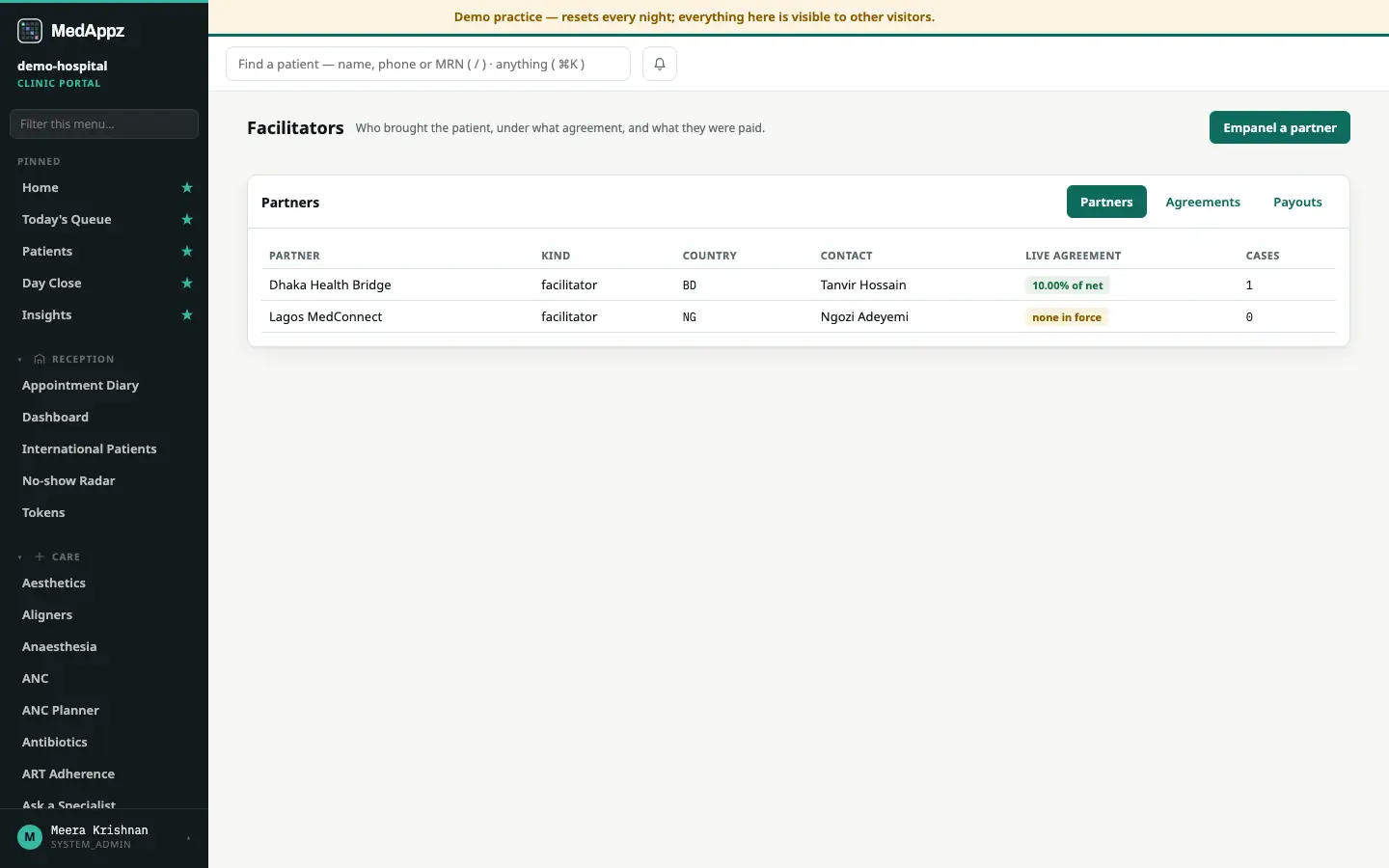1389x868 pixels.
Task: Open Today's Queue
Action: [67, 220]
